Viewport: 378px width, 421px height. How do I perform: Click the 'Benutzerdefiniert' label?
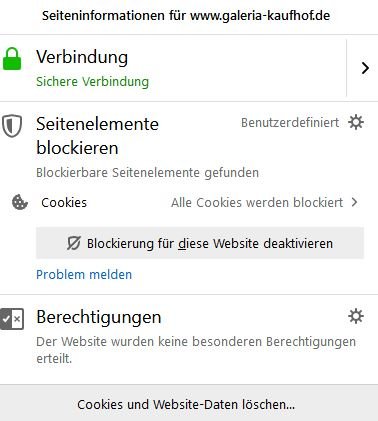point(290,123)
